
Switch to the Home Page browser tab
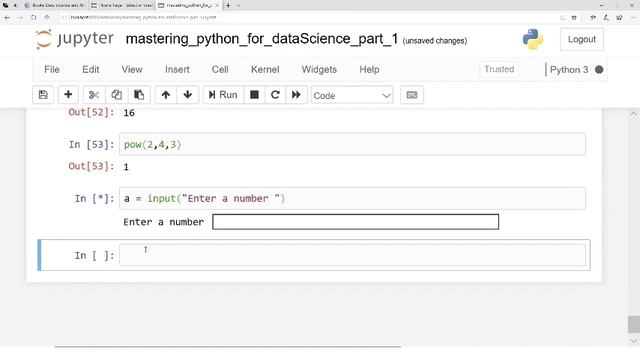pyautogui.click(x=122, y=5)
